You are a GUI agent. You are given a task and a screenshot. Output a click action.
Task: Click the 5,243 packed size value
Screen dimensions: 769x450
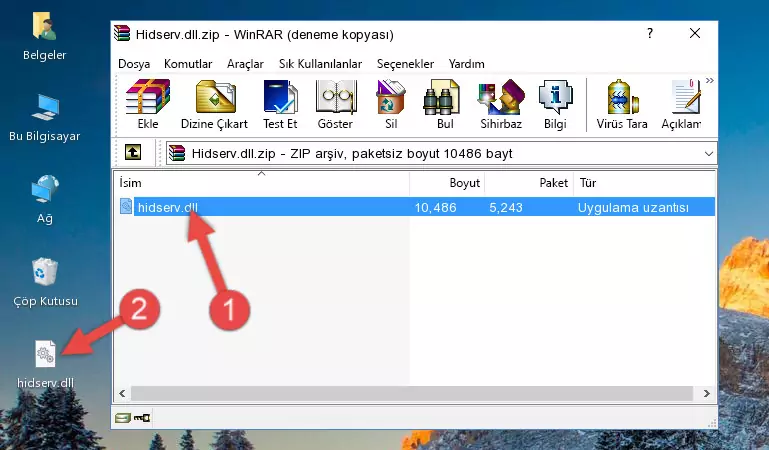click(506, 207)
